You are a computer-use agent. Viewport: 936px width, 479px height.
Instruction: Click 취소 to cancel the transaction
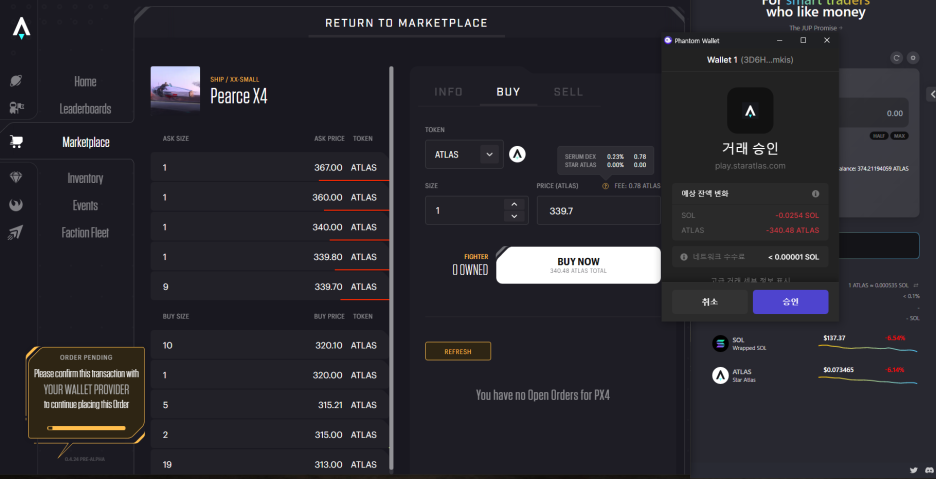click(710, 302)
